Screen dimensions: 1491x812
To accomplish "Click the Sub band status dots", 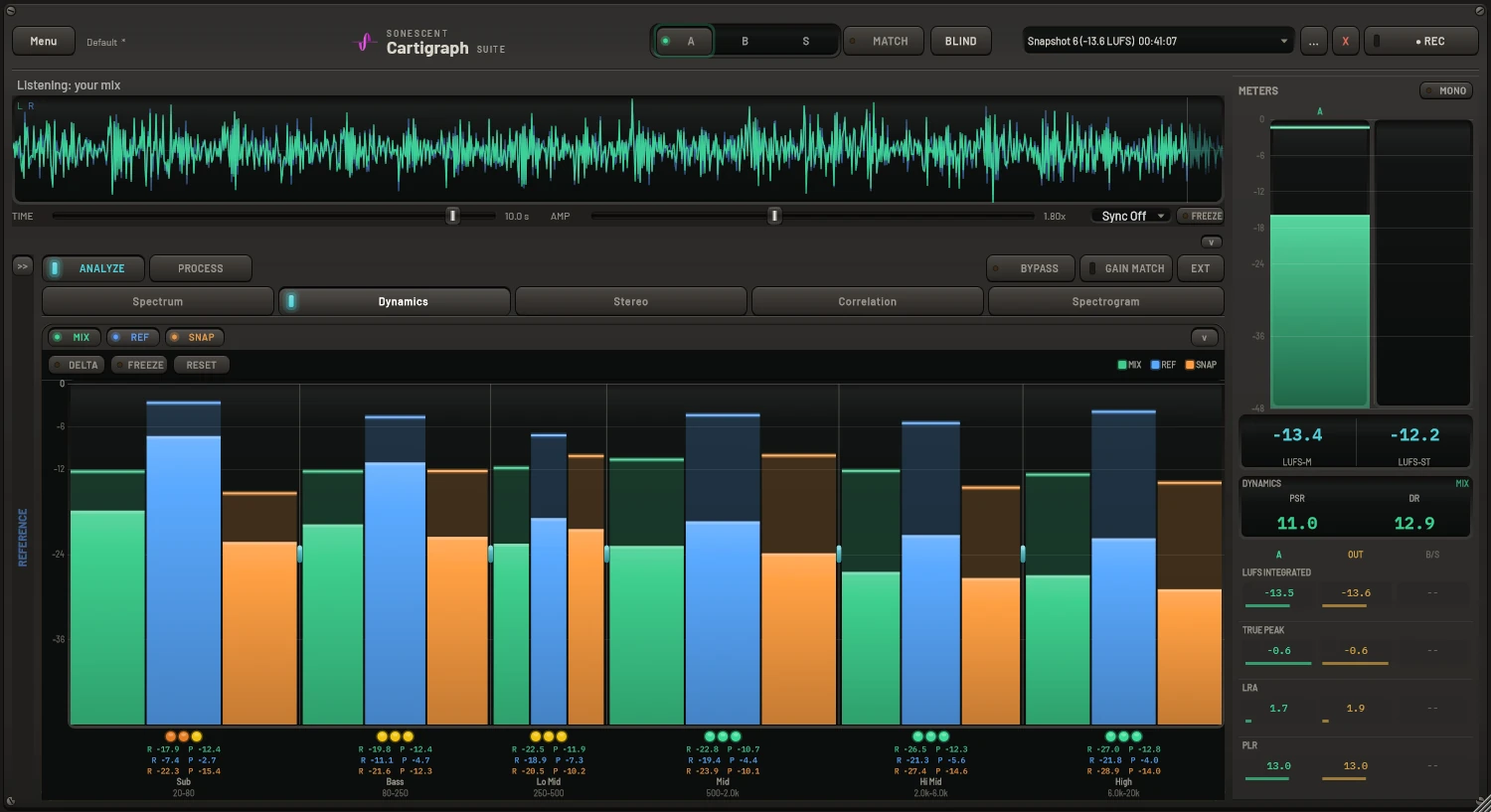I will click(183, 736).
